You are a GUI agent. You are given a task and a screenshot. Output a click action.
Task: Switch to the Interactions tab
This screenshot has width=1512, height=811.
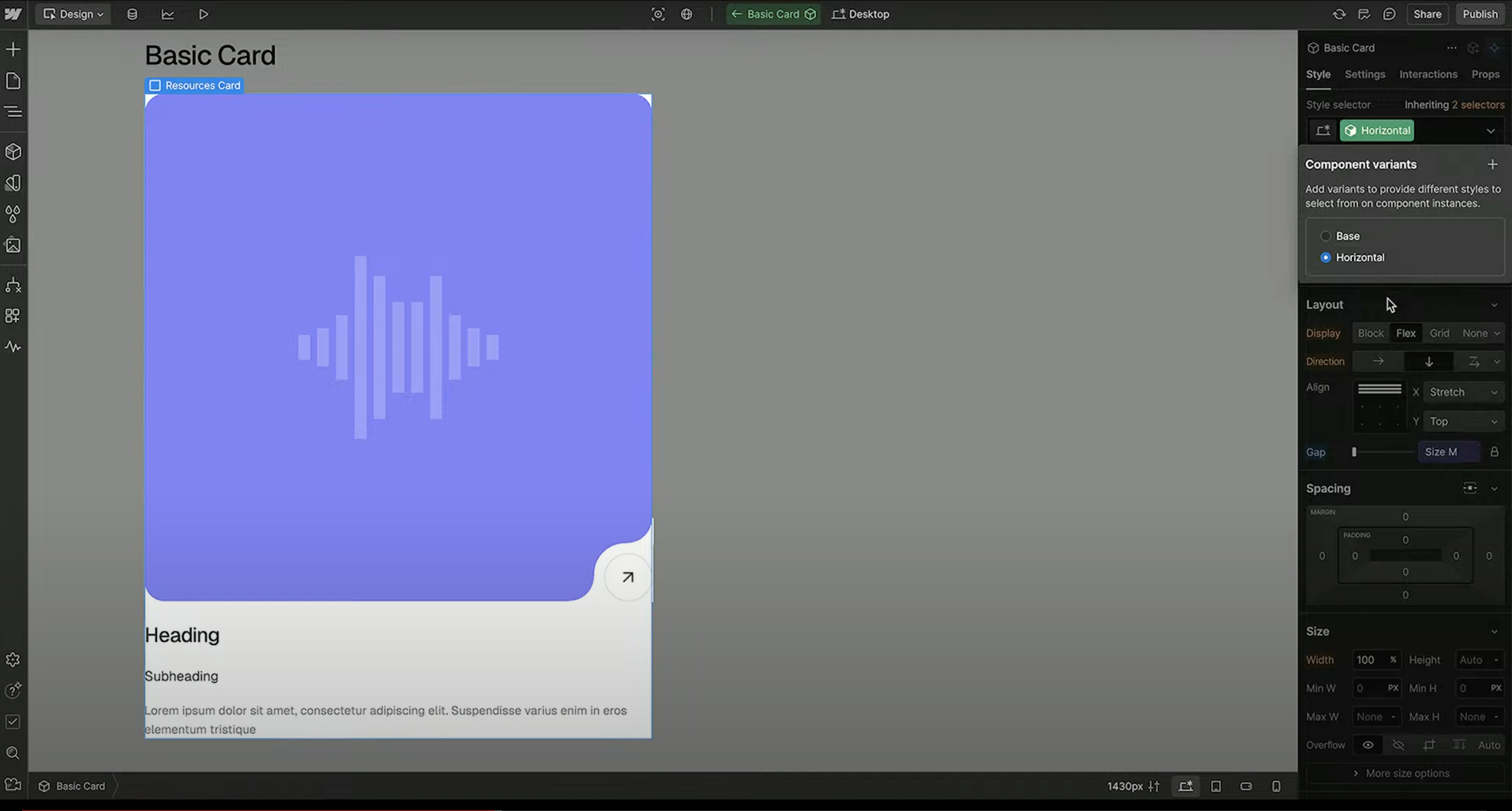tap(1428, 75)
